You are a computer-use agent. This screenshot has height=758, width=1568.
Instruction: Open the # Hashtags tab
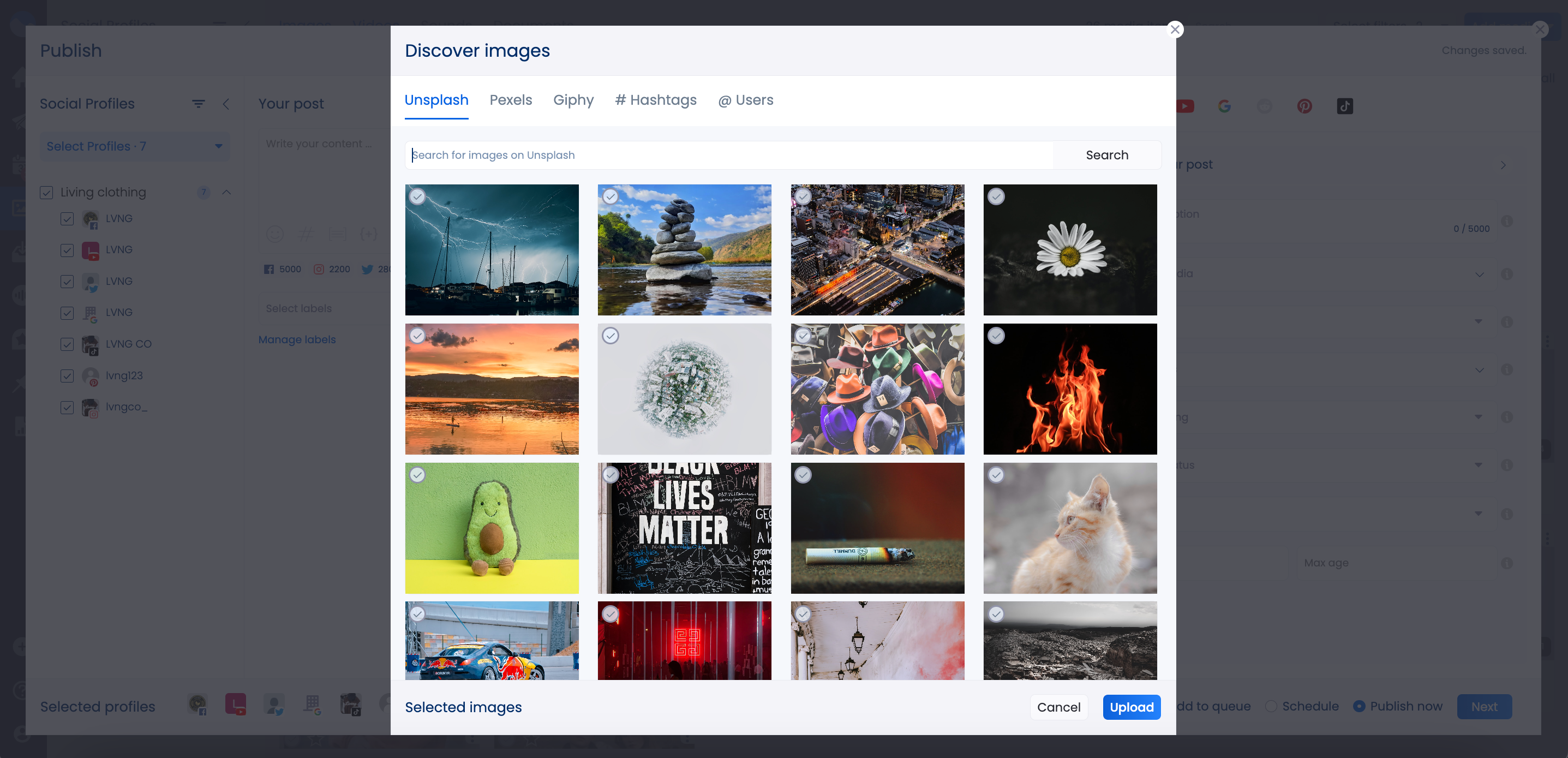[x=656, y=100]
